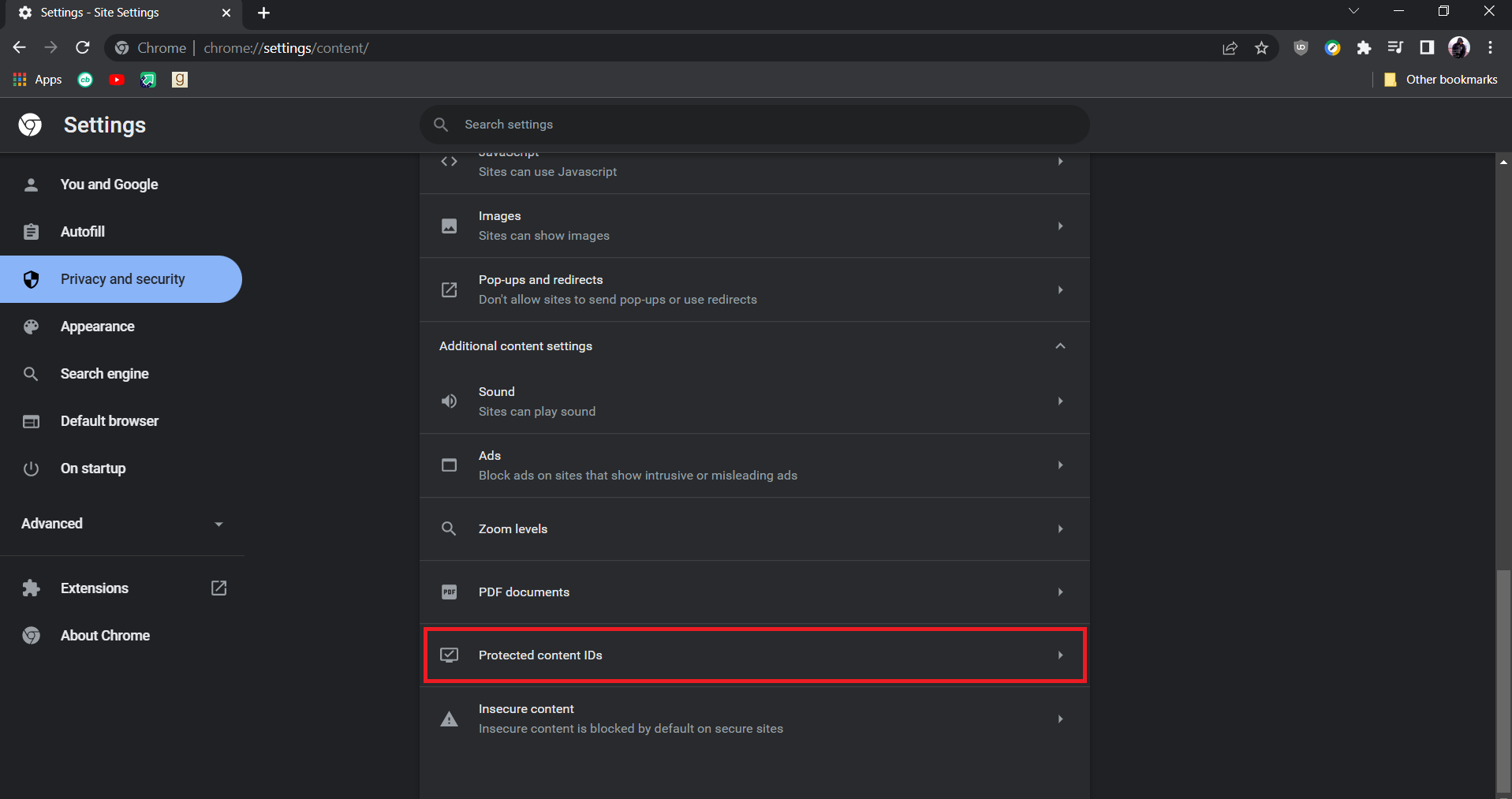Open tab search dropdown arrow in title bar
Screen dimensions: 1512x799
pyautogui.click(x=1353, y=11)
